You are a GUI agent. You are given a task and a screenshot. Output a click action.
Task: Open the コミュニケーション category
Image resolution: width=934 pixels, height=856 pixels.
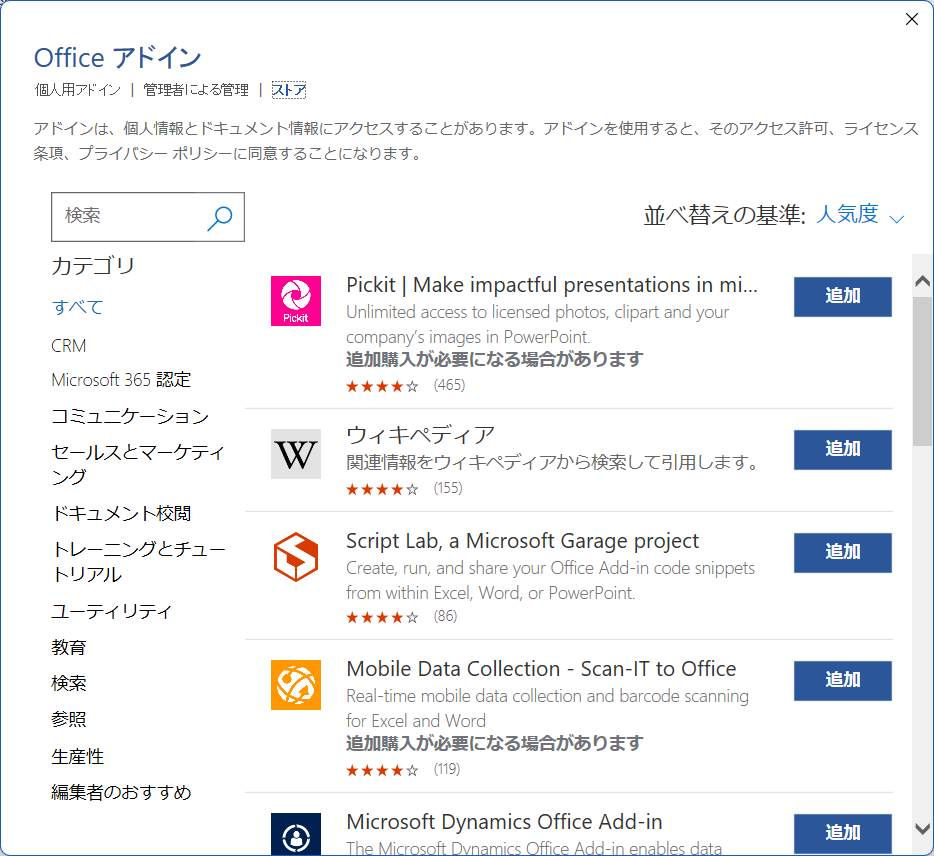(x=130, y=416)
